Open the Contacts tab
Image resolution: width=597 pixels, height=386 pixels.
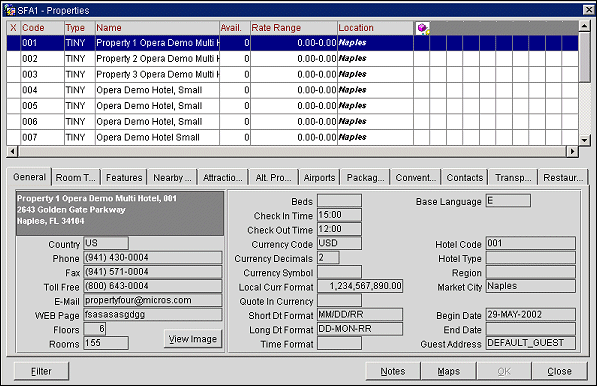[465, 178]
